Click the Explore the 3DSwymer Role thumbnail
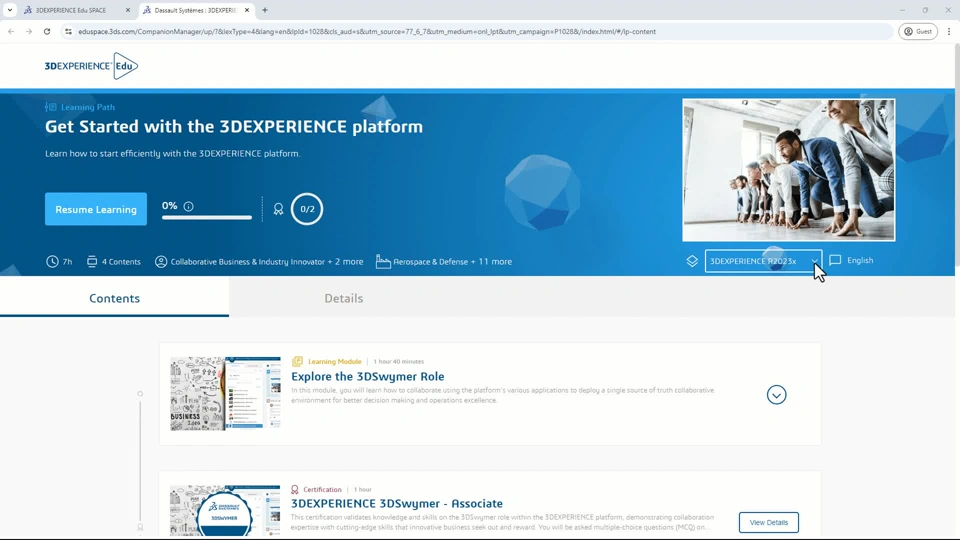This screenshot has height=540, width=960. (x=225, y=394)
